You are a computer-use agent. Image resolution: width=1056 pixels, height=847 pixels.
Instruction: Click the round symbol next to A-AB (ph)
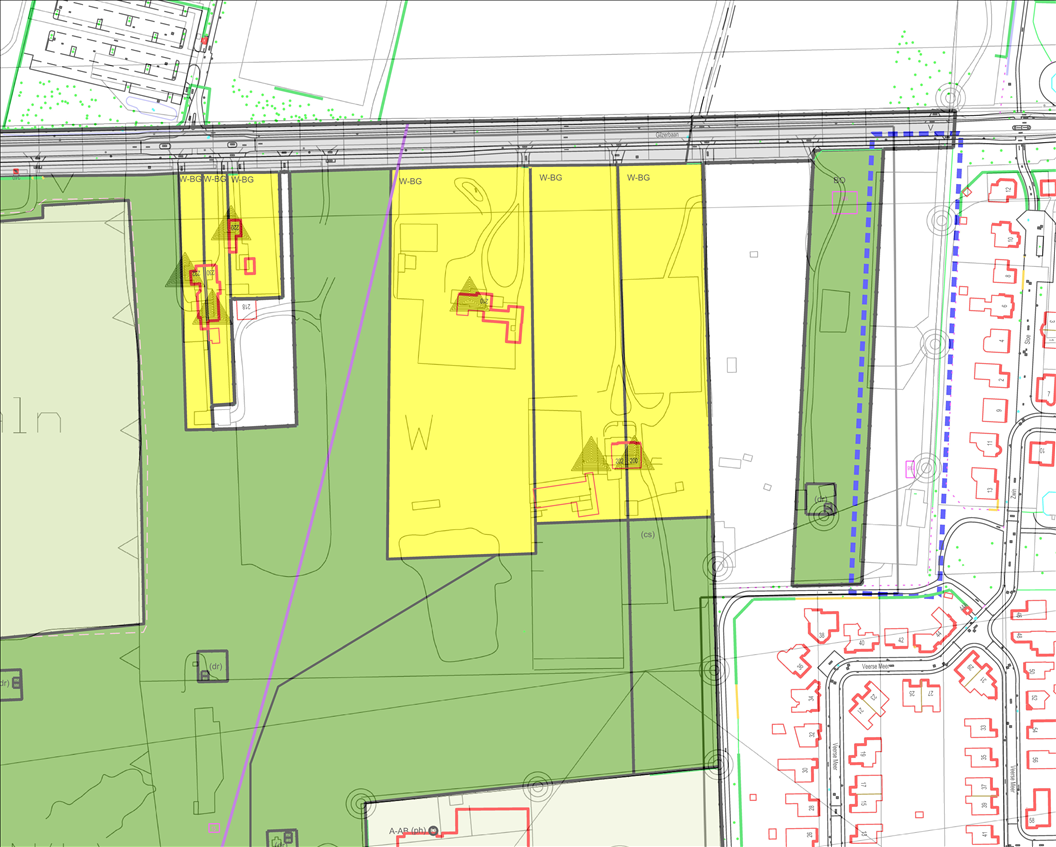[433, 831]
